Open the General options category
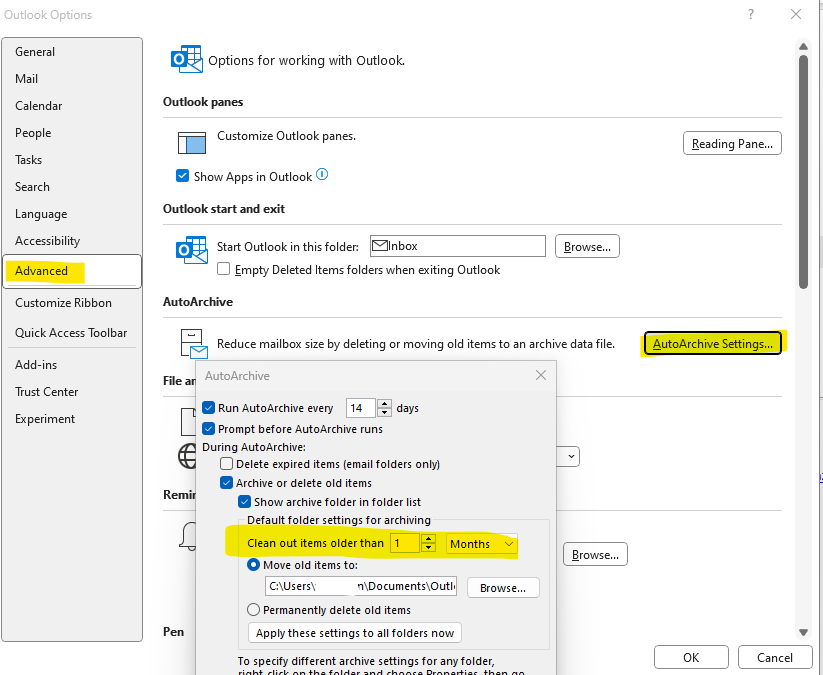Screen dimensions: 823x675 [72, 51]
